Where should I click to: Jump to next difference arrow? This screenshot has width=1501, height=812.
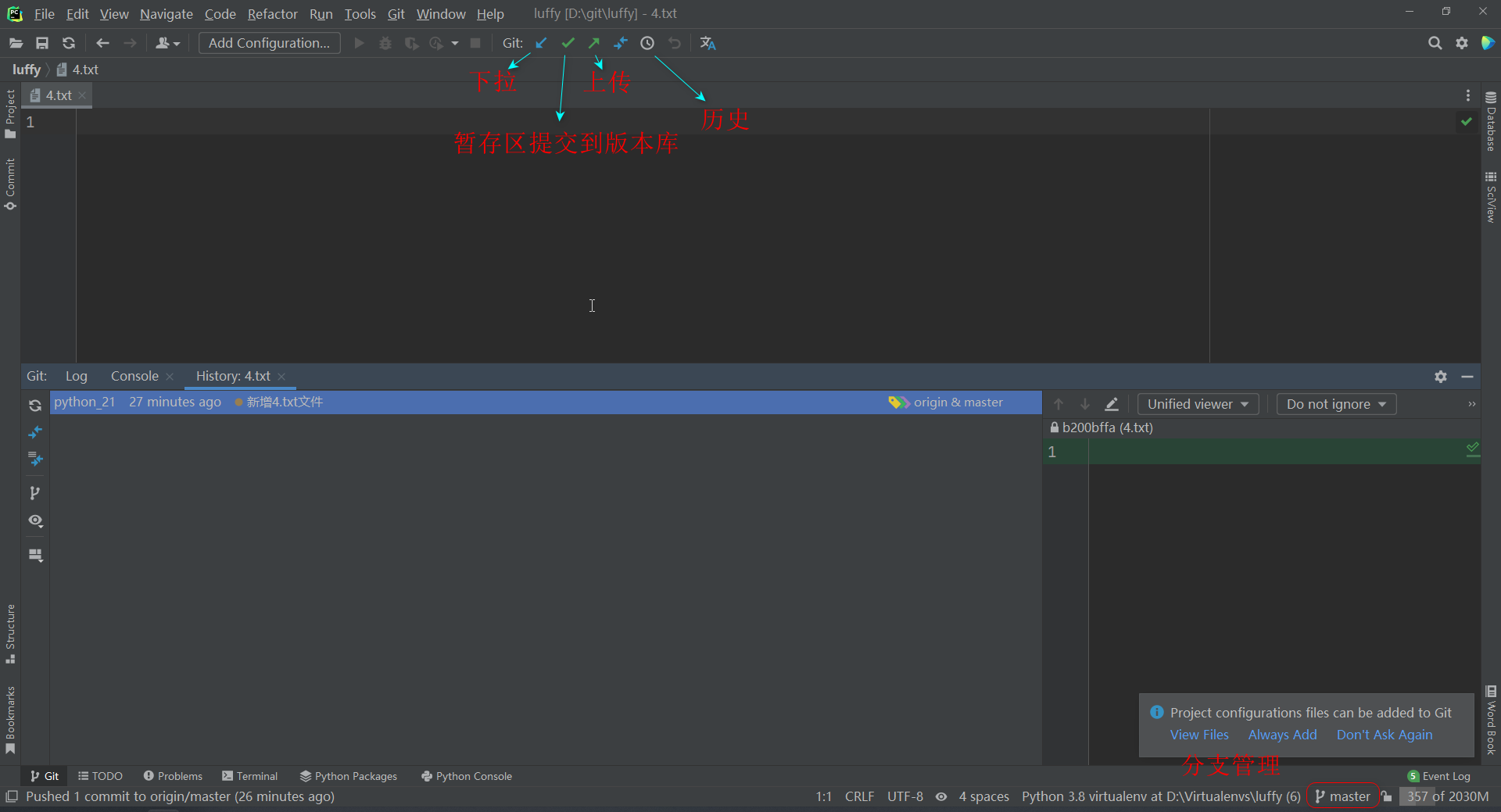point(1085,404)
